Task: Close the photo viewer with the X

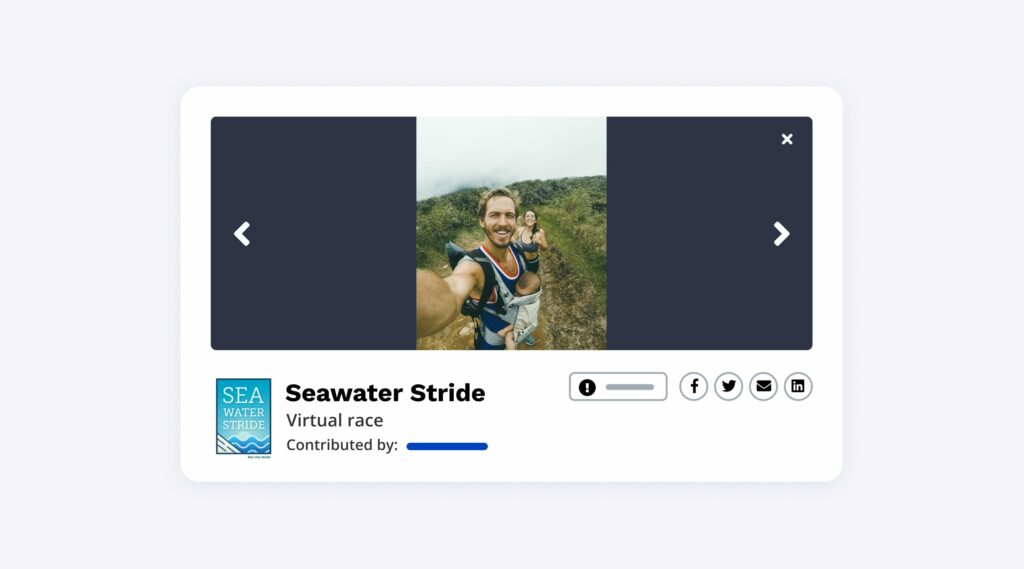Action: point(787,139)
